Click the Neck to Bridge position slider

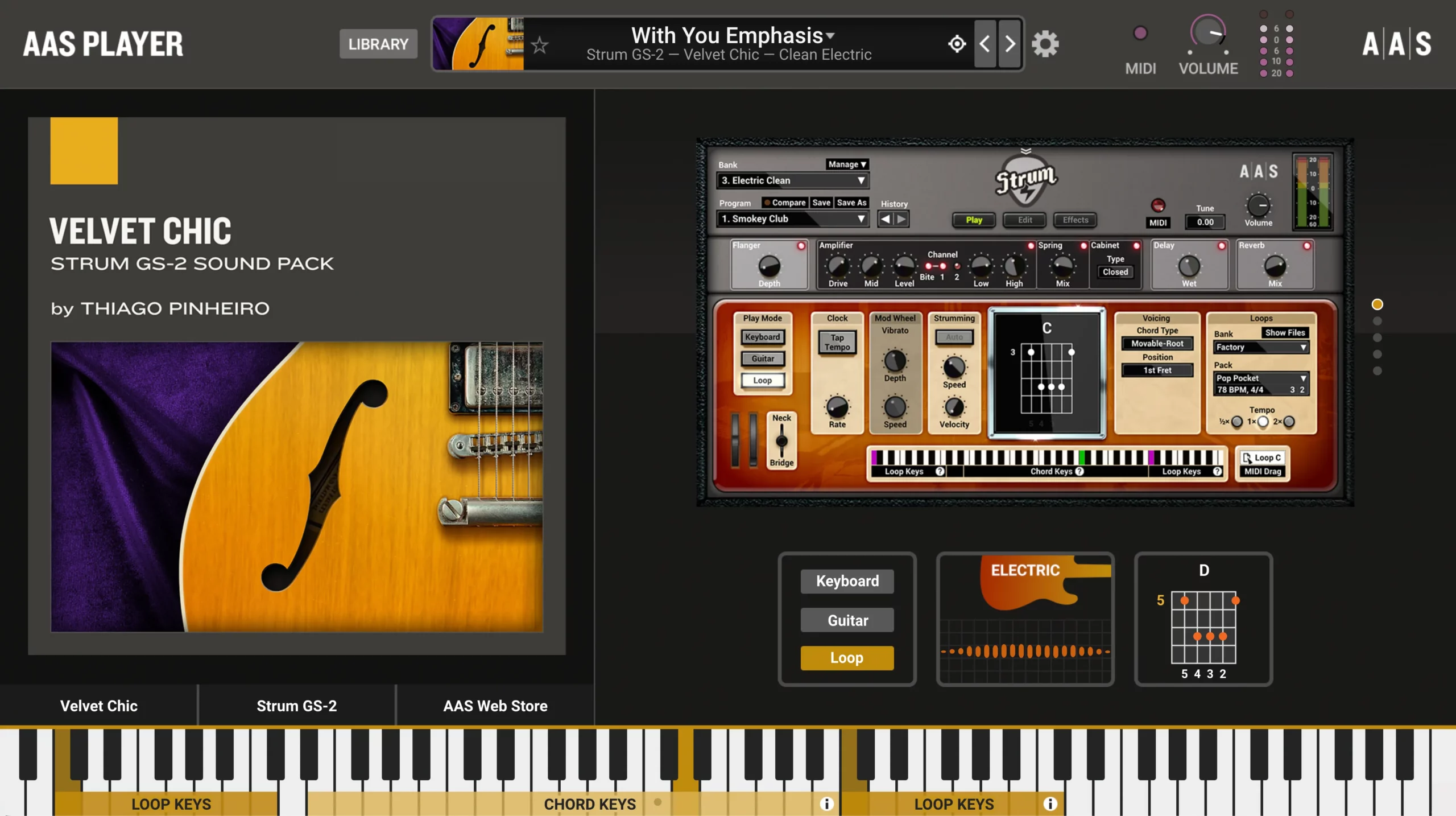coord(782,440)
